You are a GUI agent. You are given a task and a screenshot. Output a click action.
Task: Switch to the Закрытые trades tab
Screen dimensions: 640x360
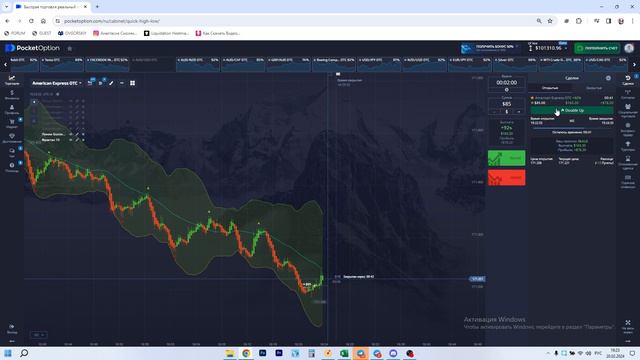pyautogui.click(x=593, y=88)
